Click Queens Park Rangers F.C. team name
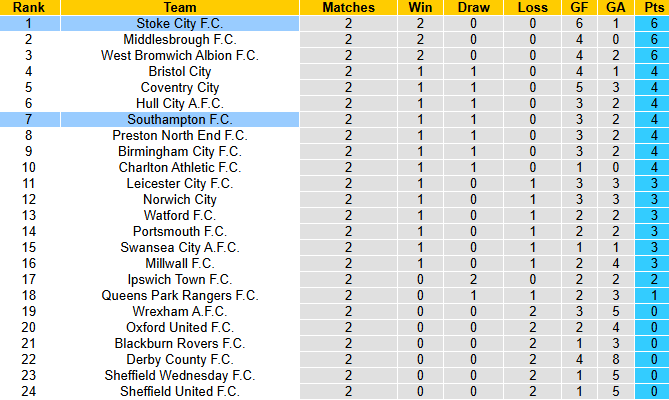 179,295
